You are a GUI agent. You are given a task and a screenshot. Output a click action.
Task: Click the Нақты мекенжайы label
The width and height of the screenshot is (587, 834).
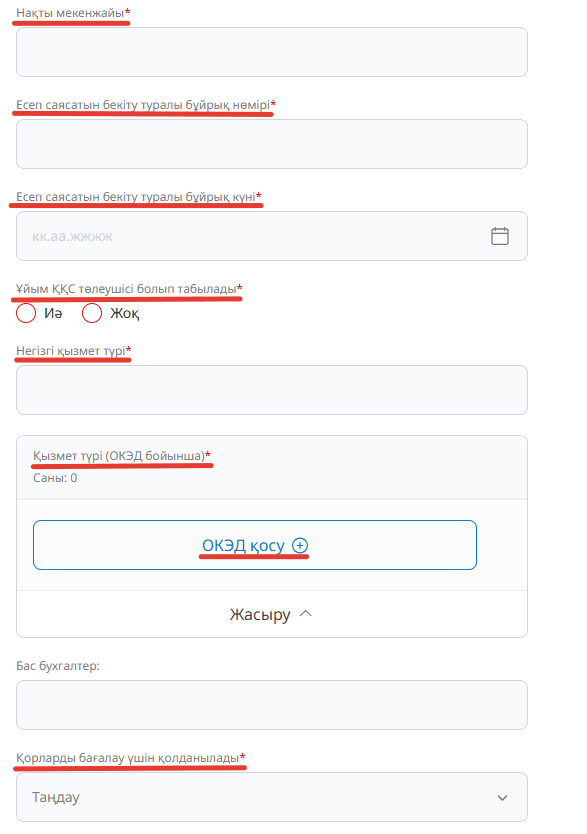[73, 13]
